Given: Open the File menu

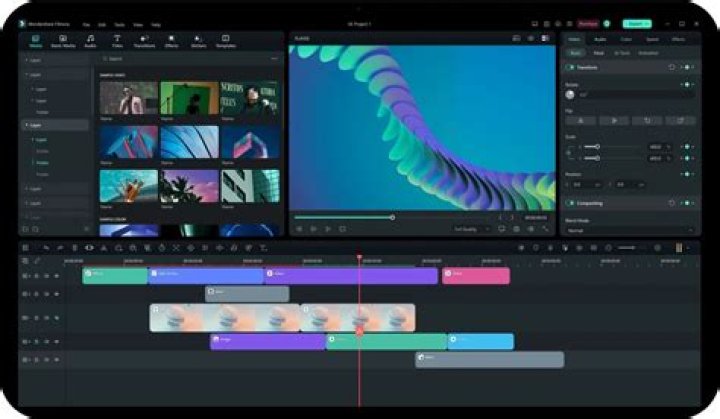Looking at the screenshot, I should (87, 22).
